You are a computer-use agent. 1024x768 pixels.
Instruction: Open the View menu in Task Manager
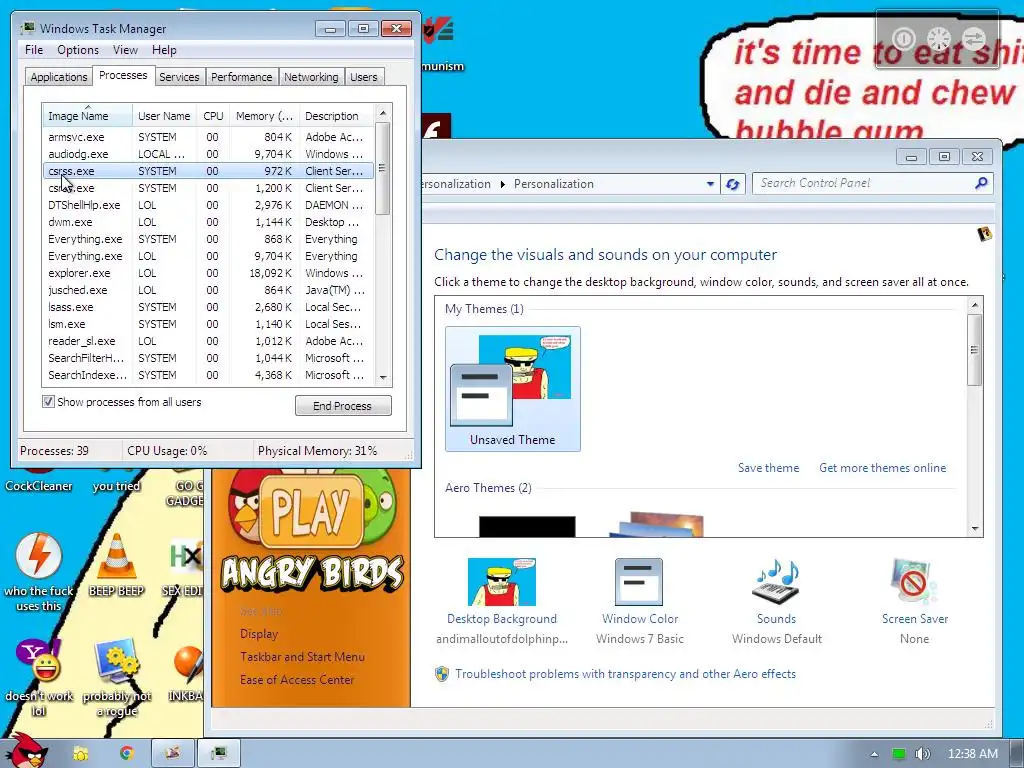[125, 50]
